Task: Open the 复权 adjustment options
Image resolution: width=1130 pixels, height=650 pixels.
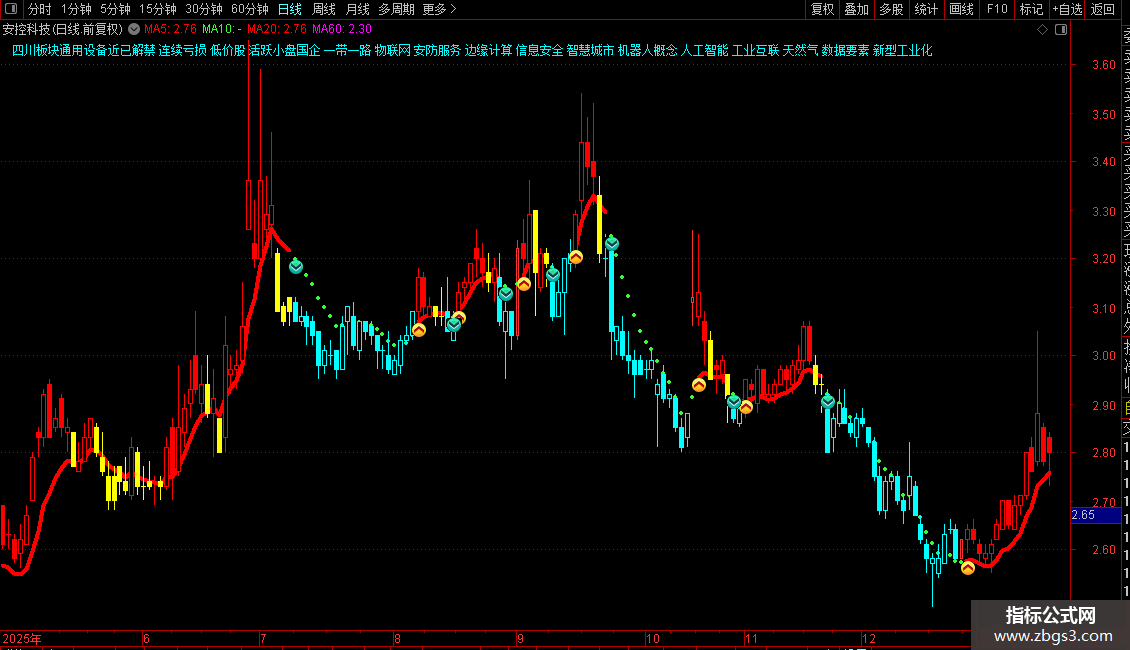Action: [822, 9]
